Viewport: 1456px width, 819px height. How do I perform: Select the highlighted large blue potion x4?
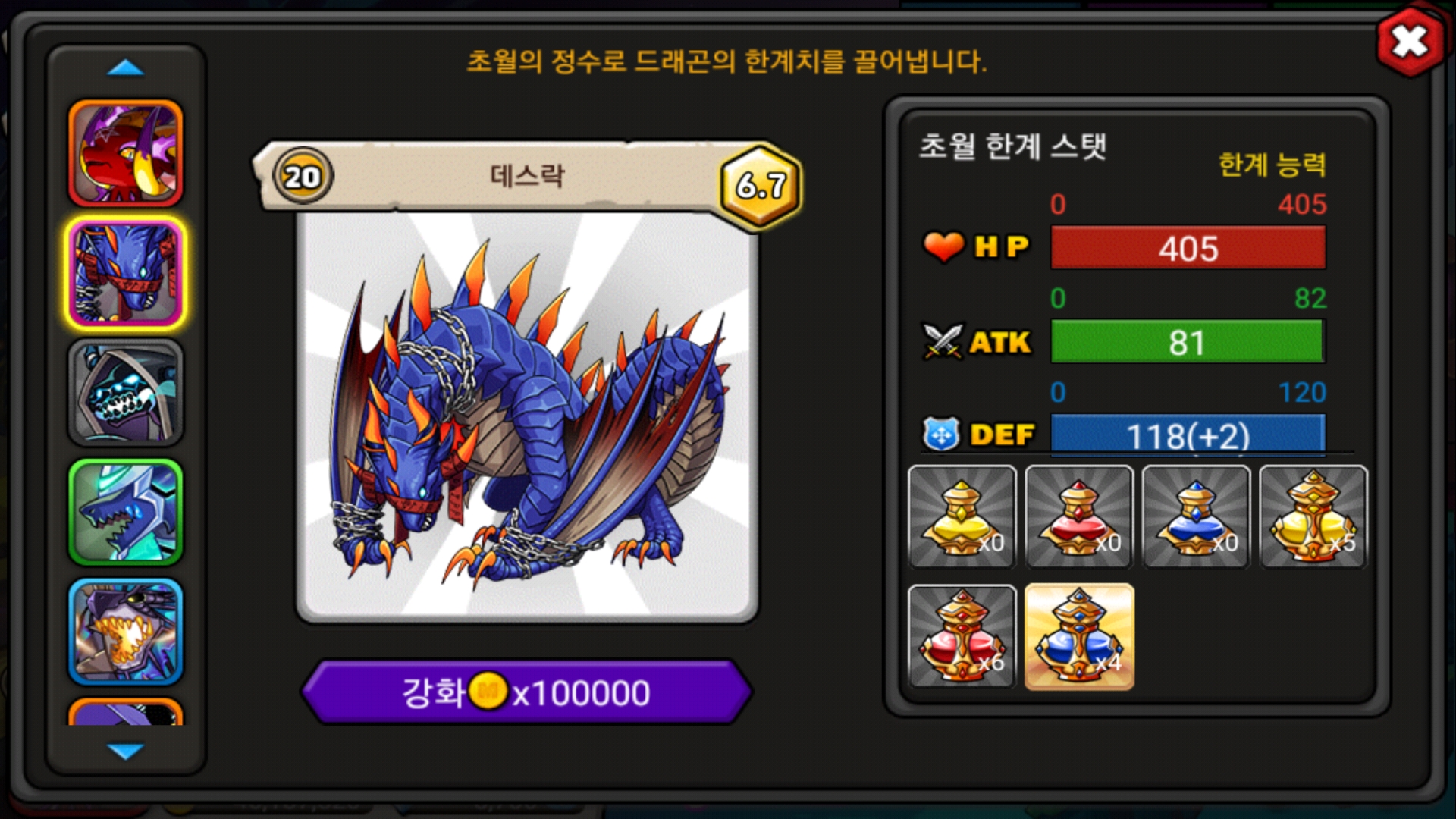(x=1079, y=636)
